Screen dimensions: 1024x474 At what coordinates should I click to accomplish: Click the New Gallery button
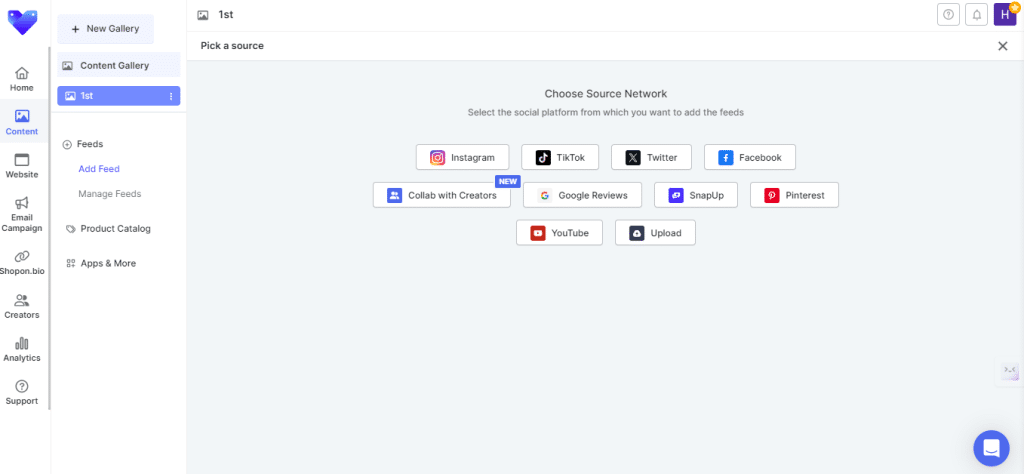(x=105, y=29)
